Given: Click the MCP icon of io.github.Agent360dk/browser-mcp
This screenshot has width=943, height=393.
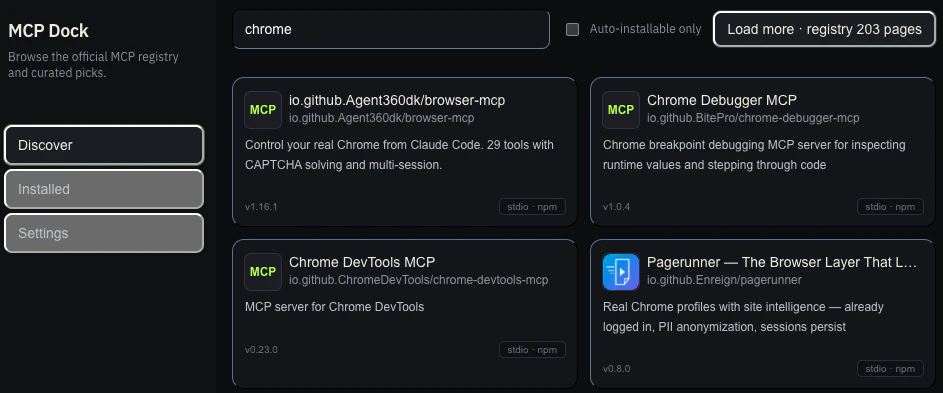Looking at the screenshot, I should 263,110.
